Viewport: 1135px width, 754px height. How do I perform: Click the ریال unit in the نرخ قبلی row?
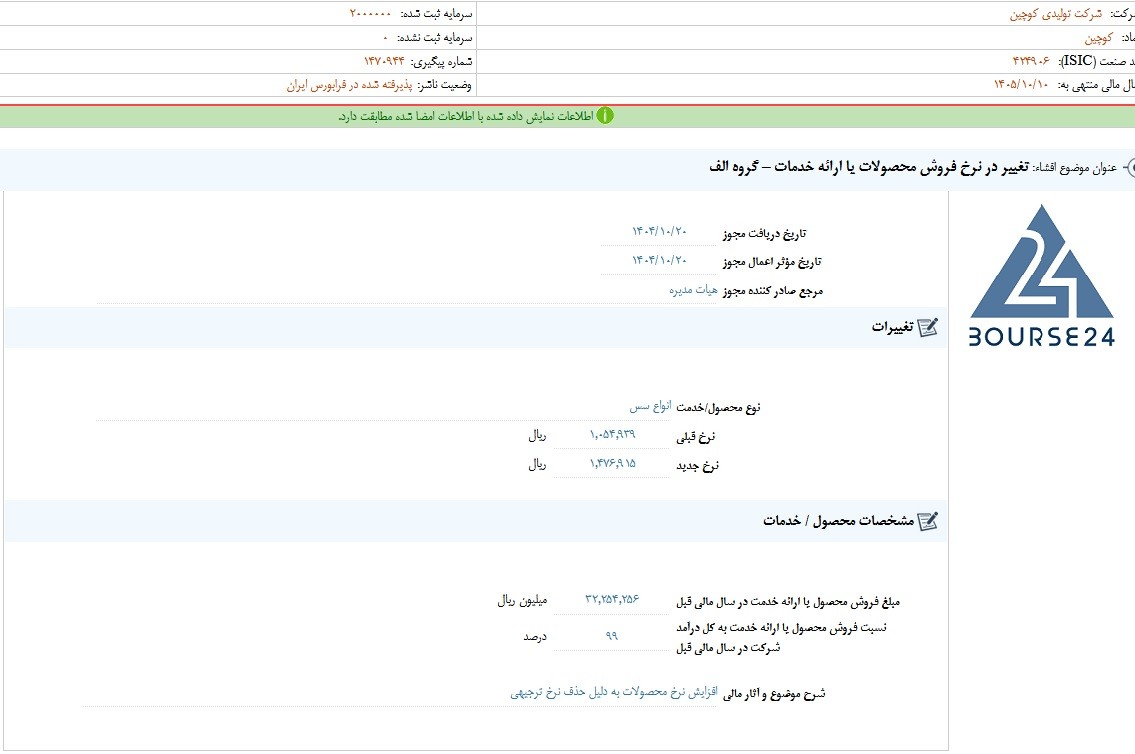(537, 436)
